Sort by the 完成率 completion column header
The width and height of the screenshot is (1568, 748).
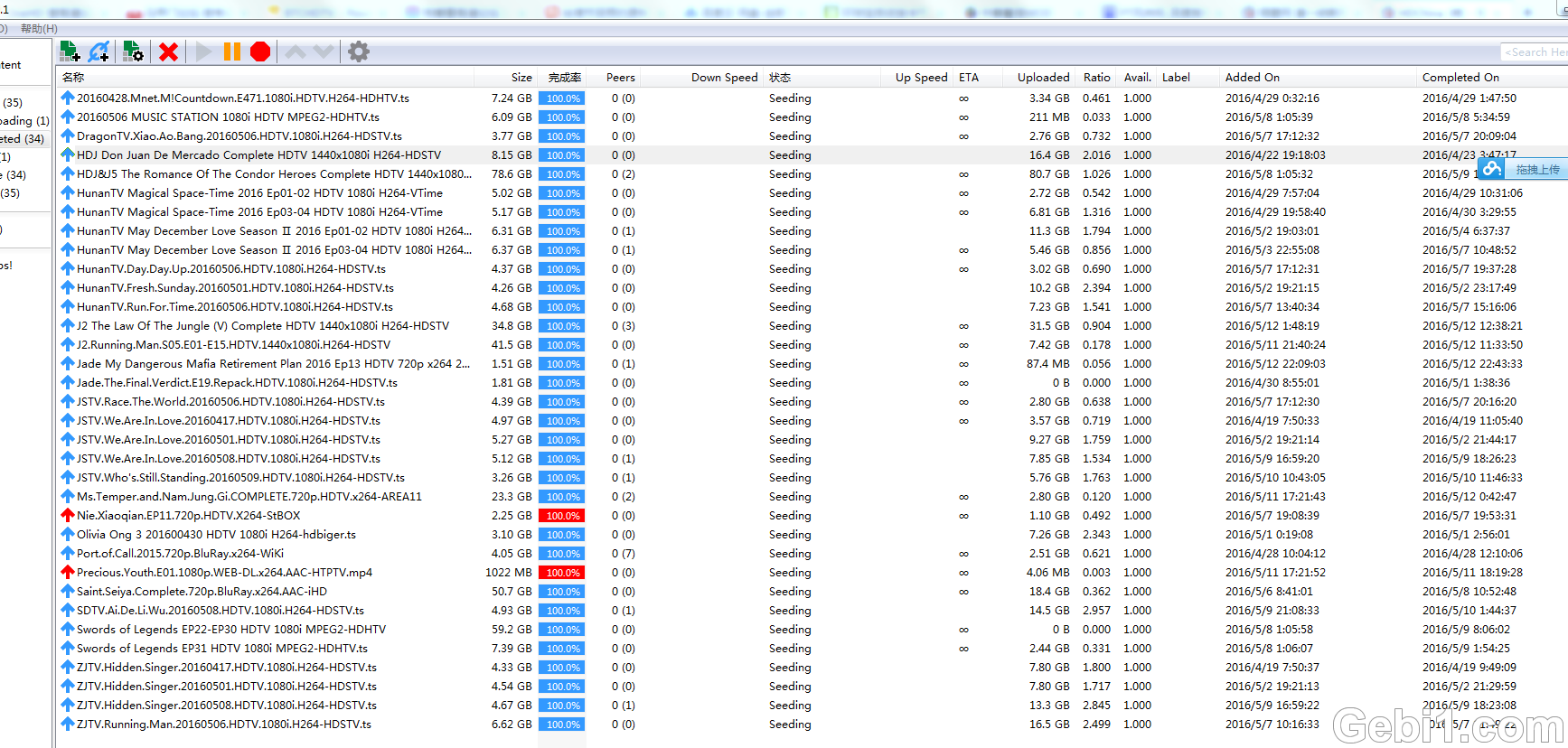(562, 78)
